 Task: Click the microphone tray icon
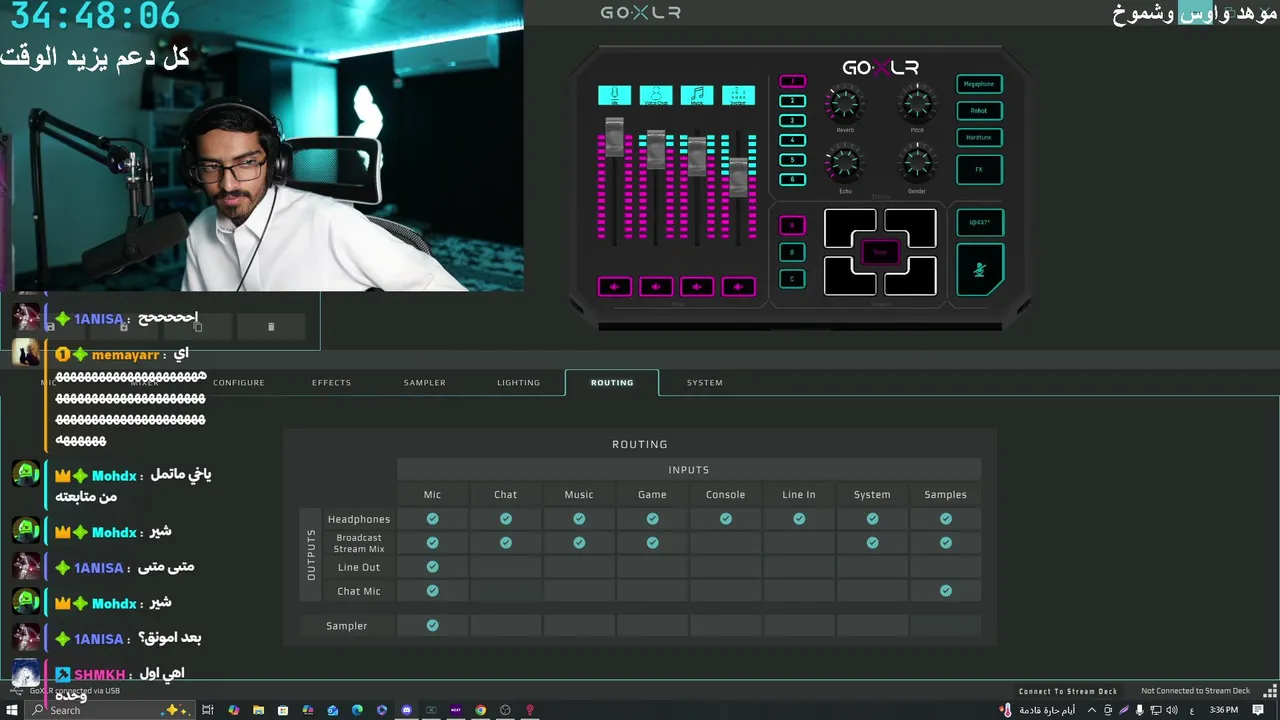coord(1140,710)
